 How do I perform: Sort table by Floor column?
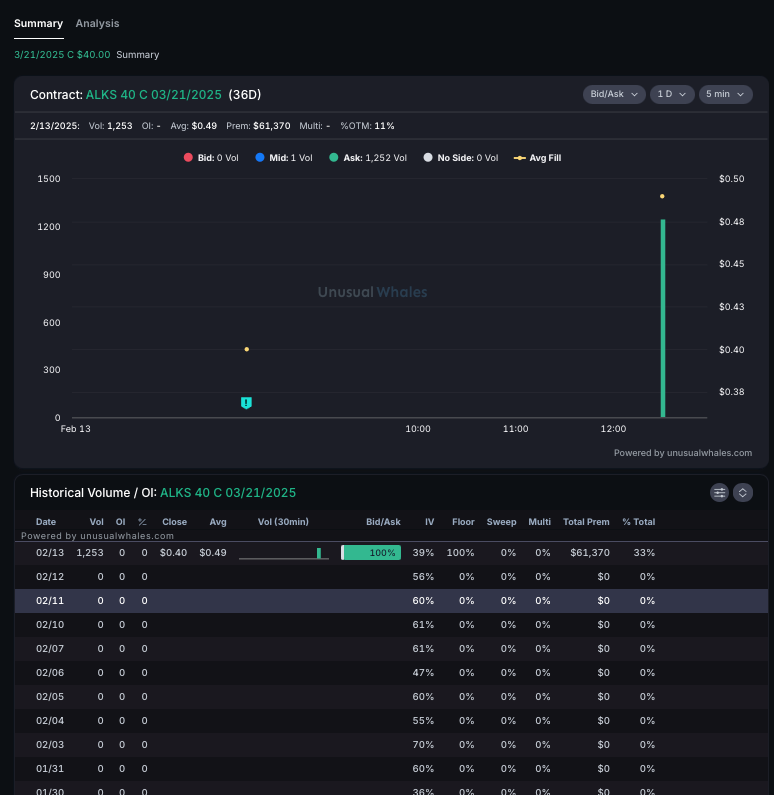click(463, 522)
